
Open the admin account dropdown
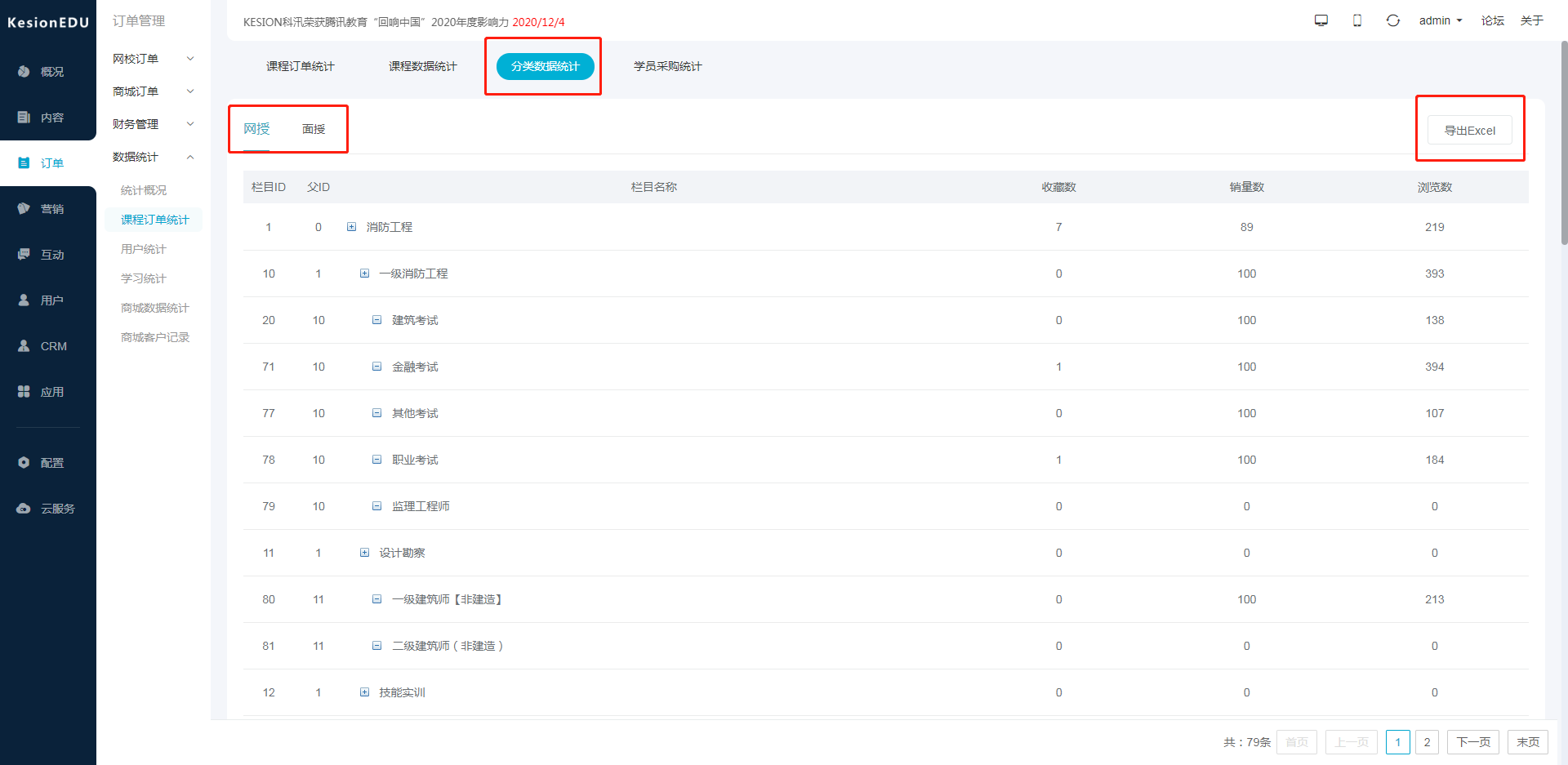tap(1441, 20)
